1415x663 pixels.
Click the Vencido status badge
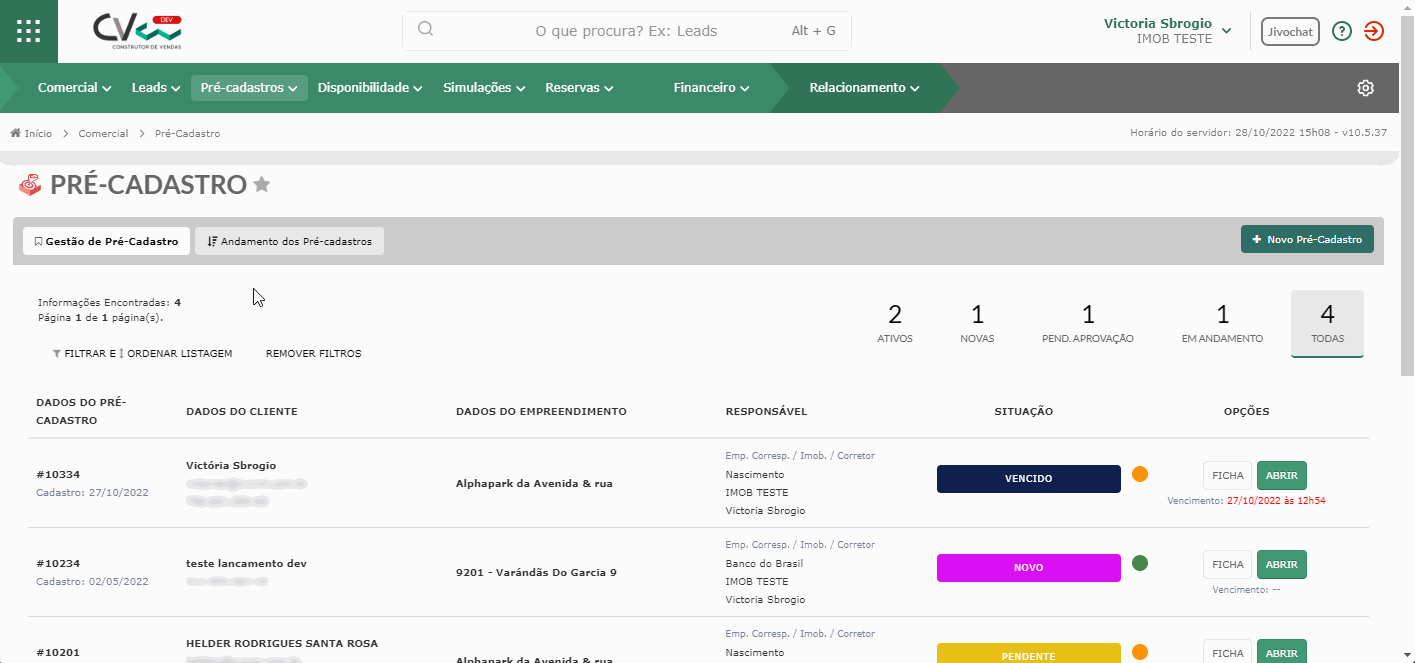[1029, 479]
